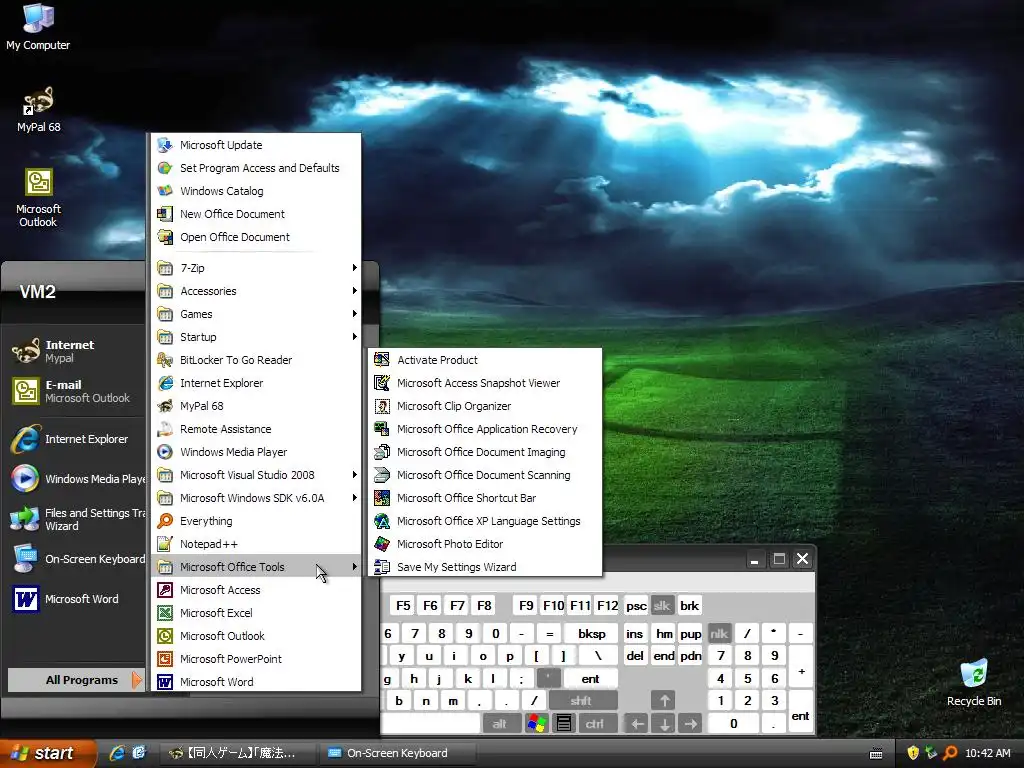Click Save My Settings Wizard icon
The height and width of the screenshot is (768, 1024).
(x=382, y=567)
